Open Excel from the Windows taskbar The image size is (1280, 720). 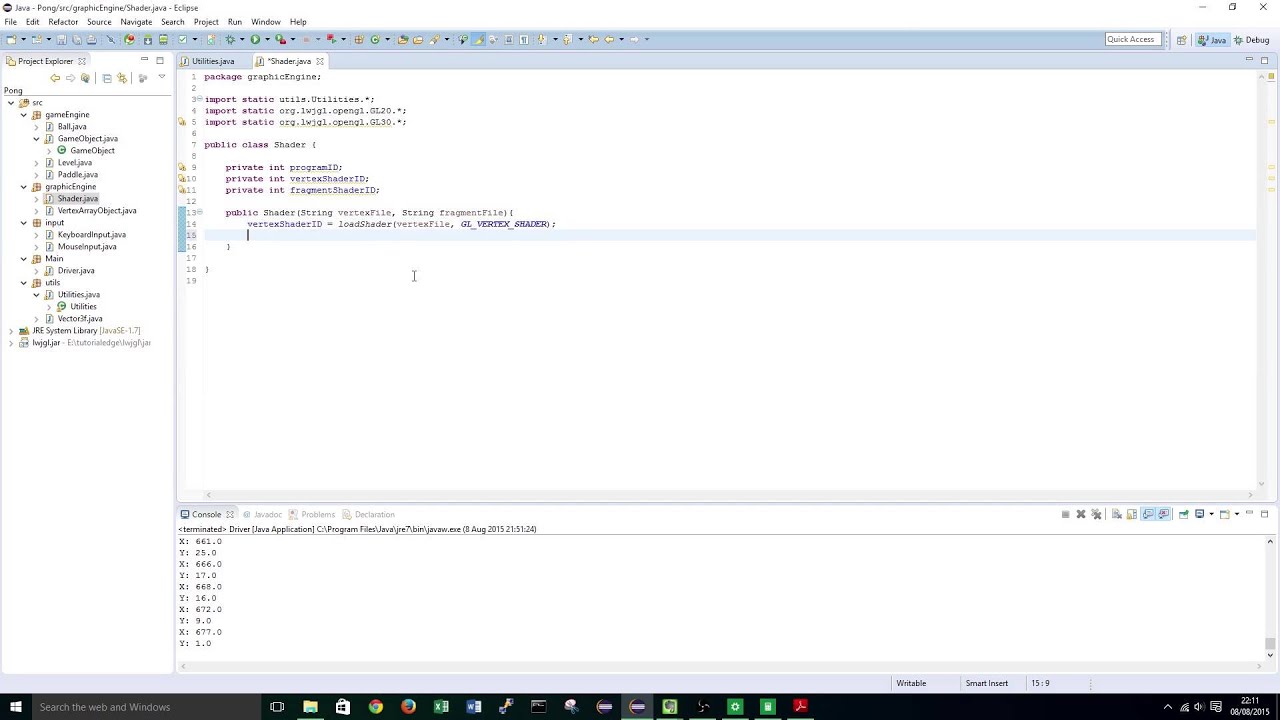(441, 707)
